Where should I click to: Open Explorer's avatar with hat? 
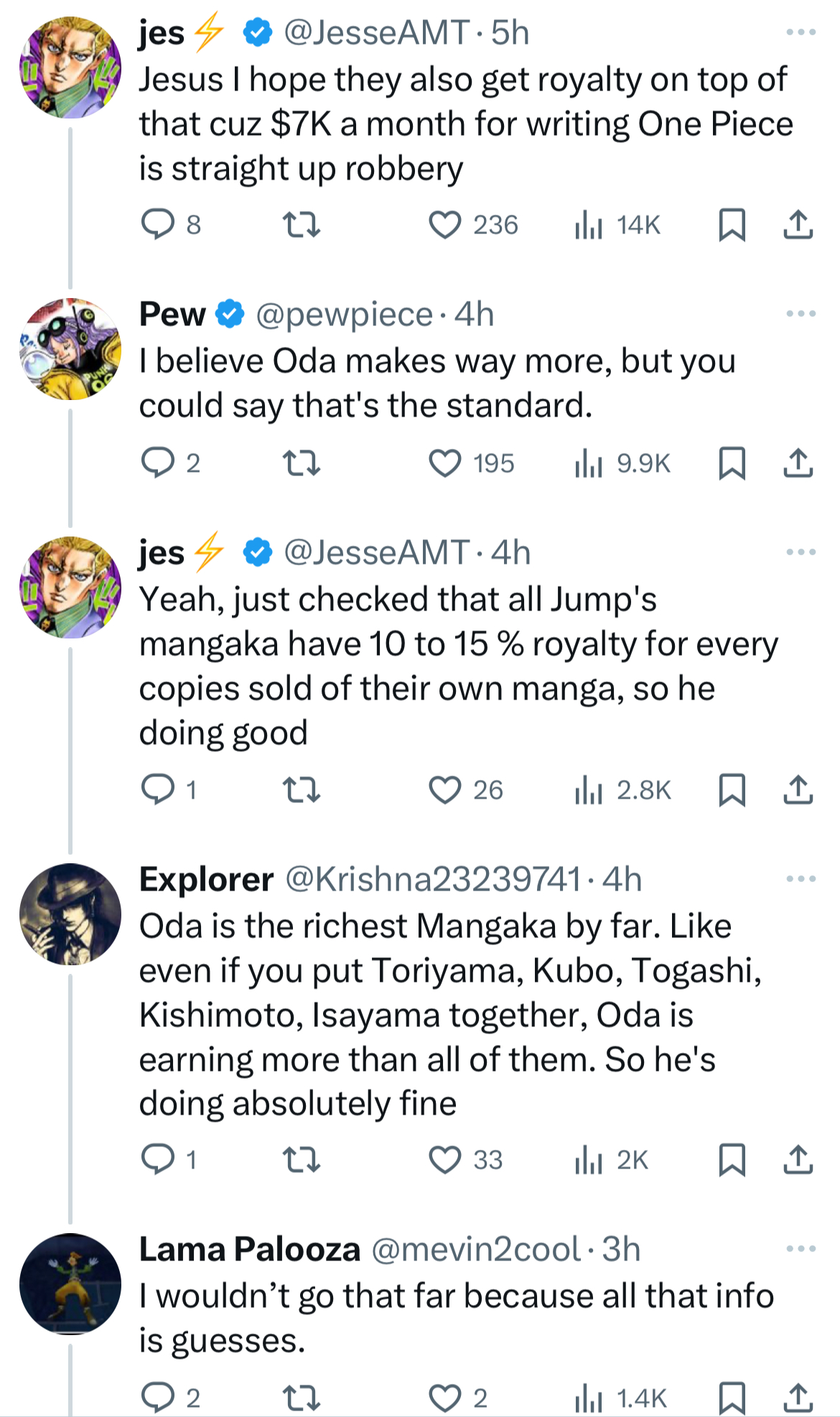[x=70, y=914]
